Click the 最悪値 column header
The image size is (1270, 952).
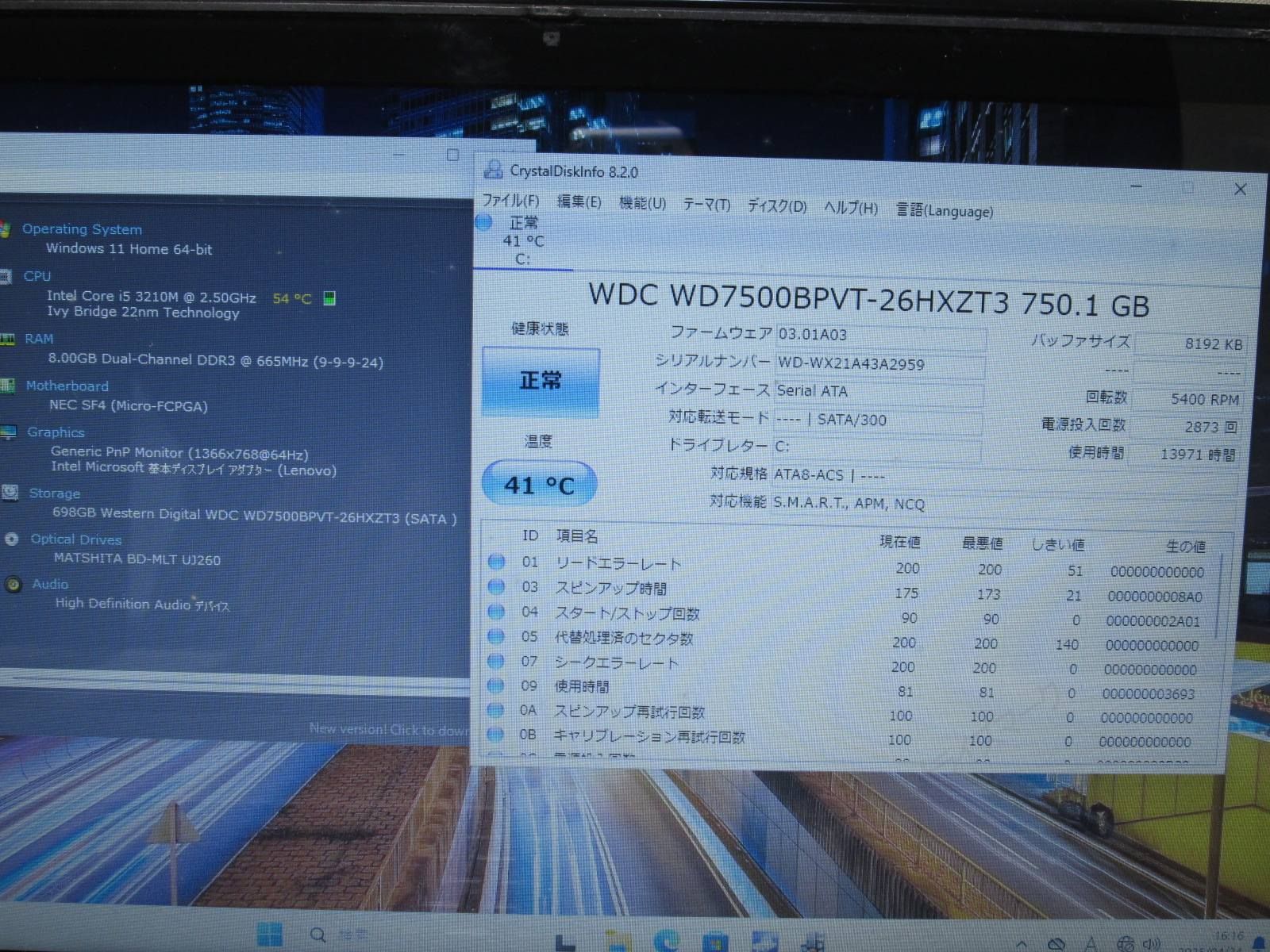(982, 543)
